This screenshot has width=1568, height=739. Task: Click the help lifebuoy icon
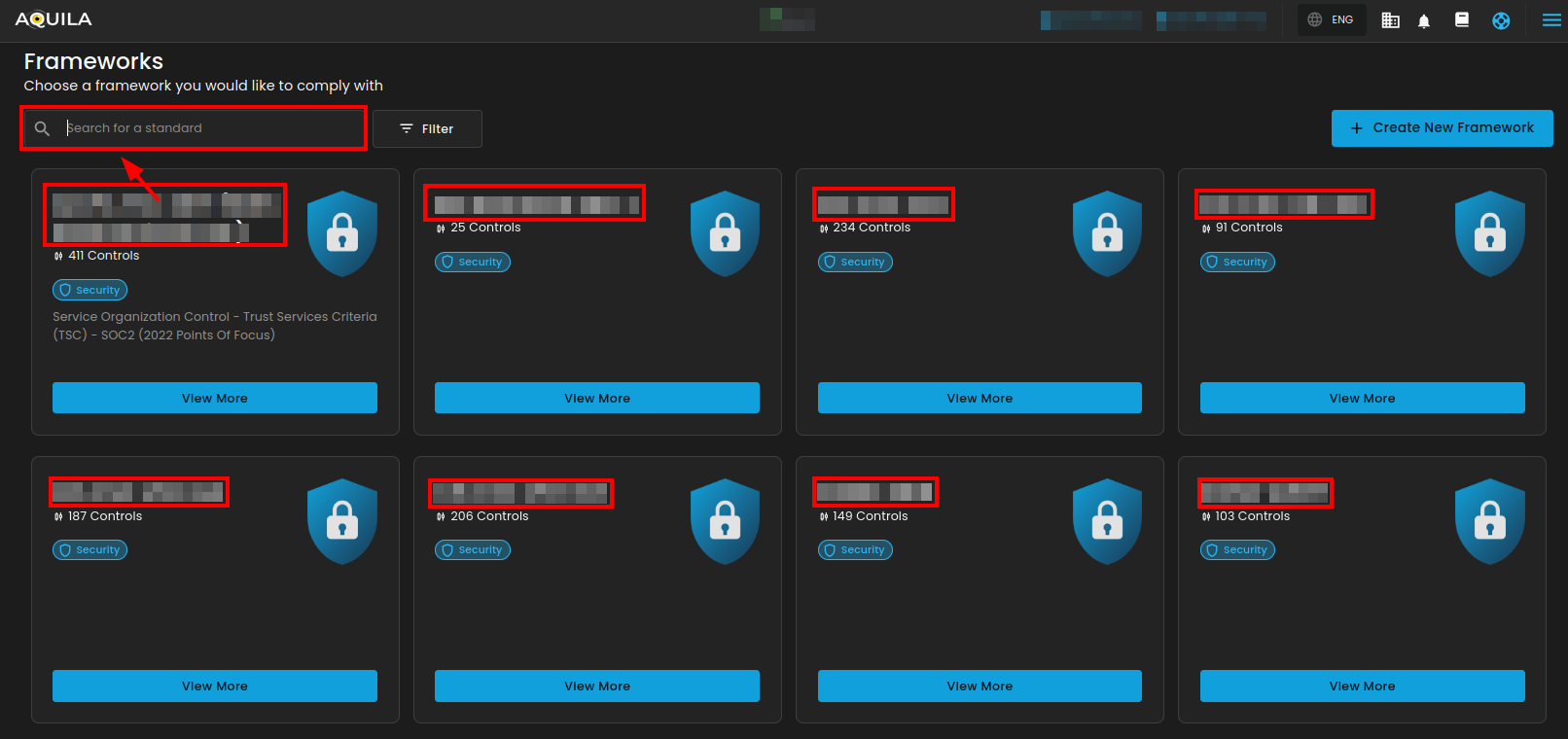pos(1501,20)
